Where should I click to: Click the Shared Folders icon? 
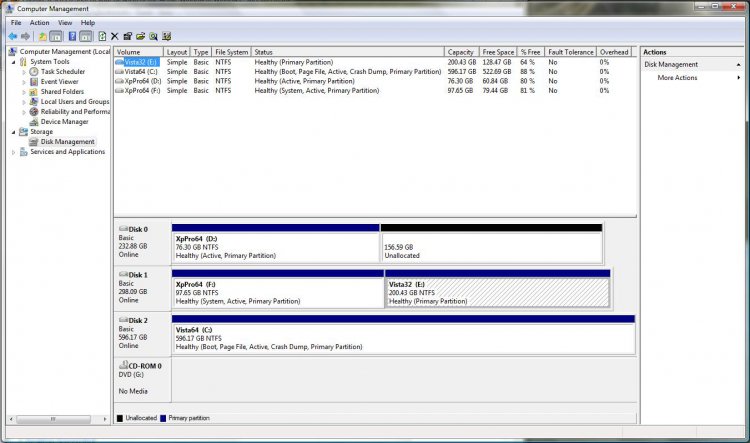click(33, 92)
